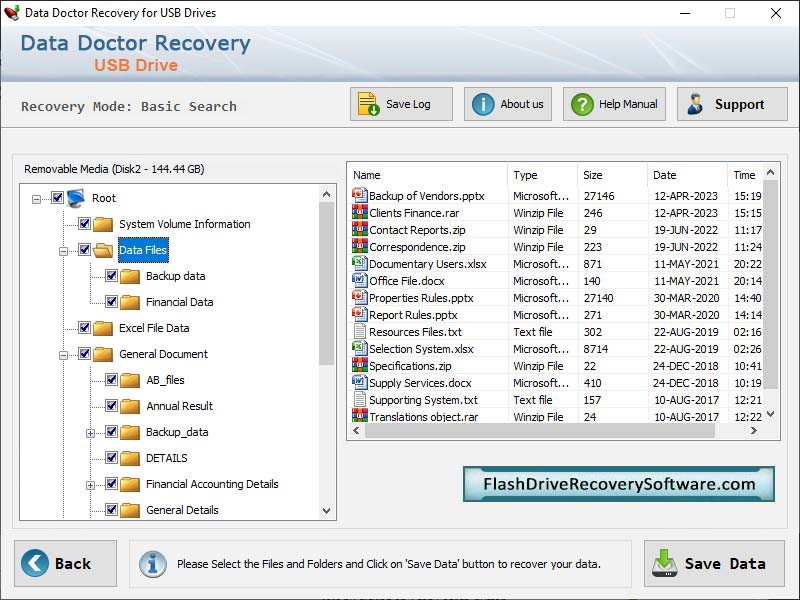Screen dimensions: 800x600
Task: Click the file list horizontal scrollbar
Action: coord(540,432)
